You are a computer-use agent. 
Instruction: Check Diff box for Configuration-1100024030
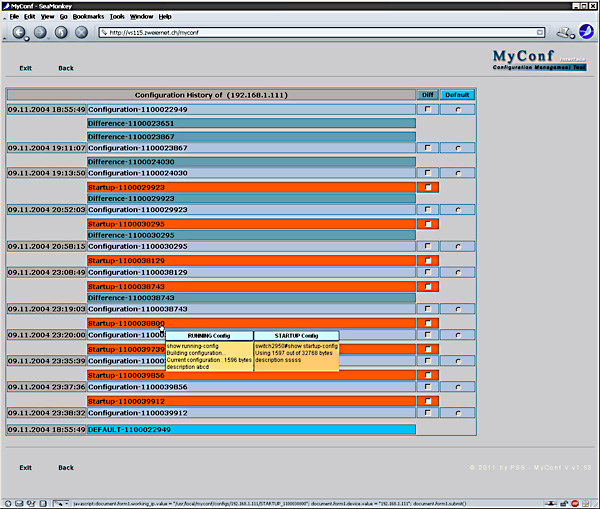coord(427,173)
